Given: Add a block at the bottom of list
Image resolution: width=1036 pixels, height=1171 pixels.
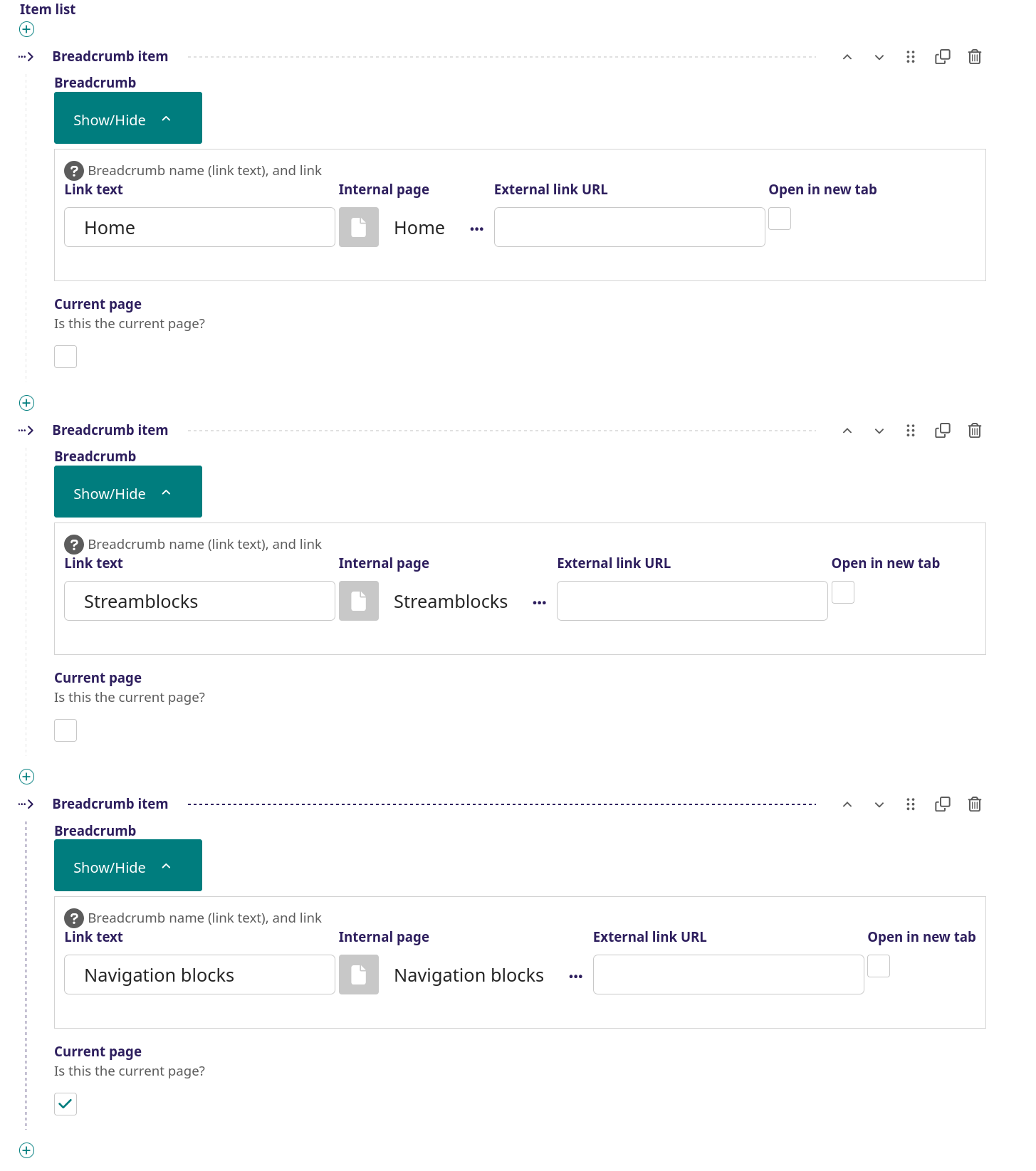Looking at the screenshot, I should pyautogui.click(x=26, y=1150).
